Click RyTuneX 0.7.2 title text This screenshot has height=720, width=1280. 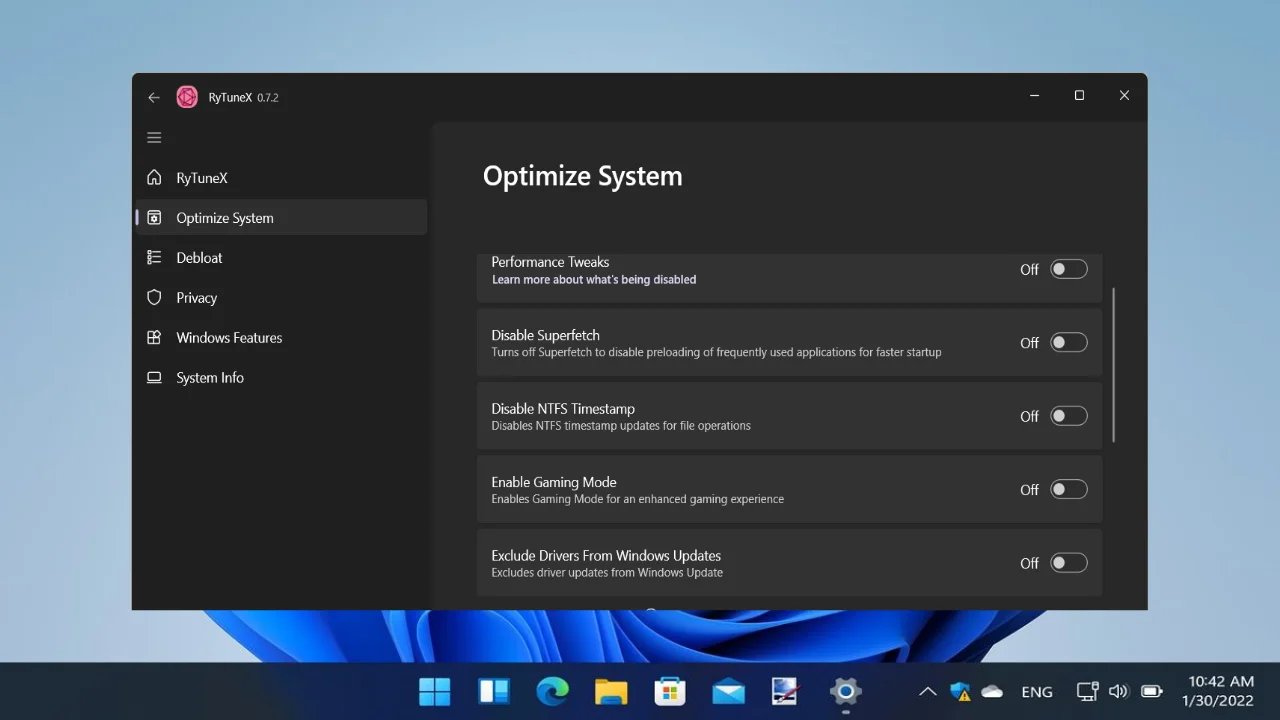pos(243,97)
